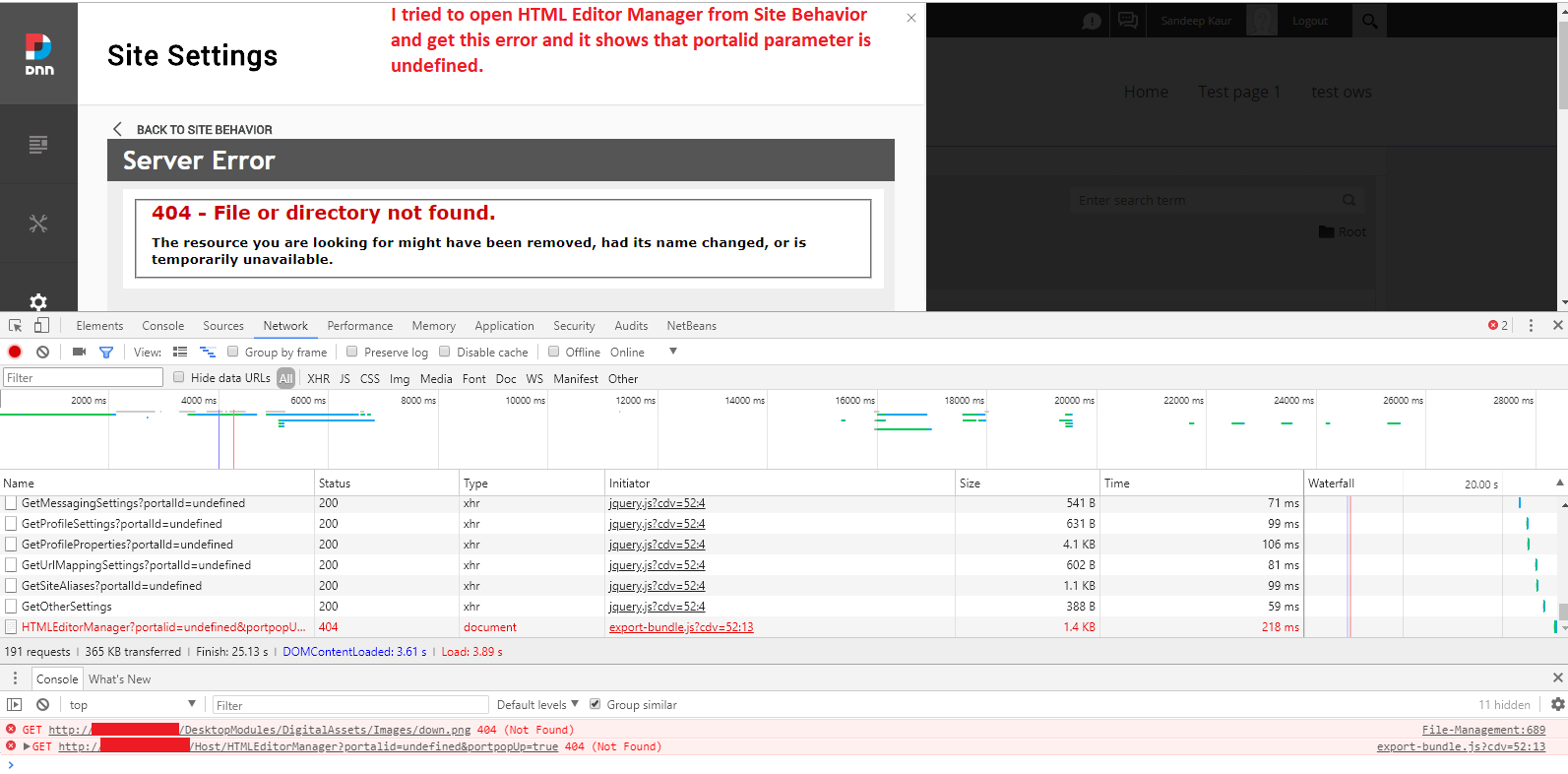Switch to the Application tab
This screenshot has height=774, width=1568.
click(x=504, y=325)
